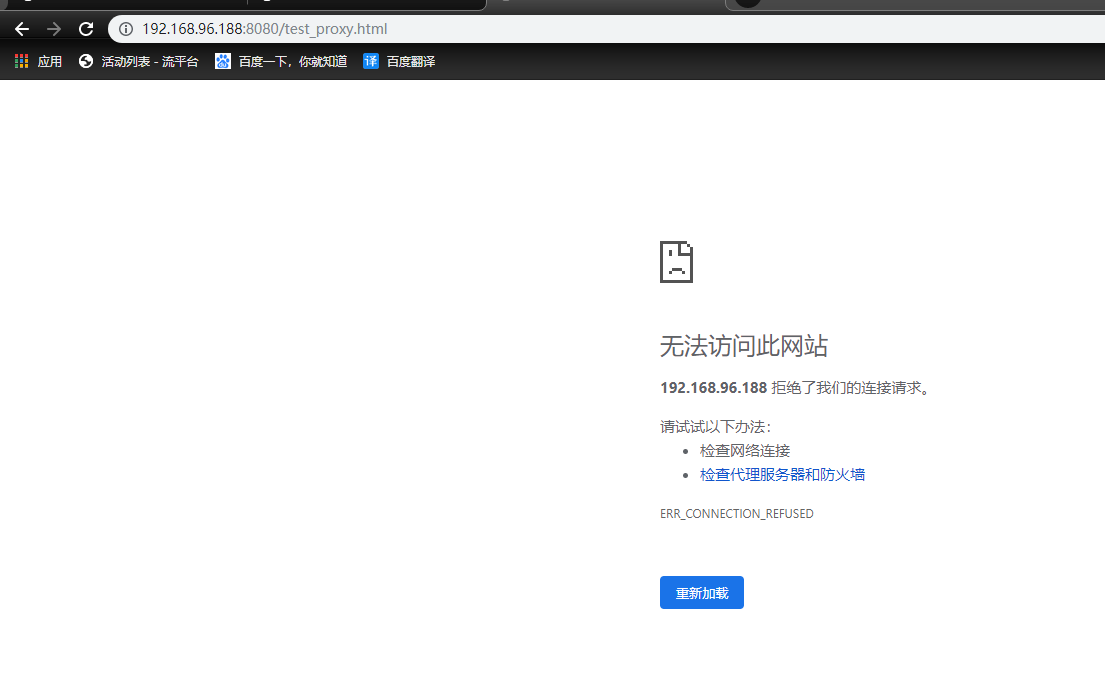Open the 百度翻译 bookmark
The image size is (1105, 673).
[x=400, y=61]
